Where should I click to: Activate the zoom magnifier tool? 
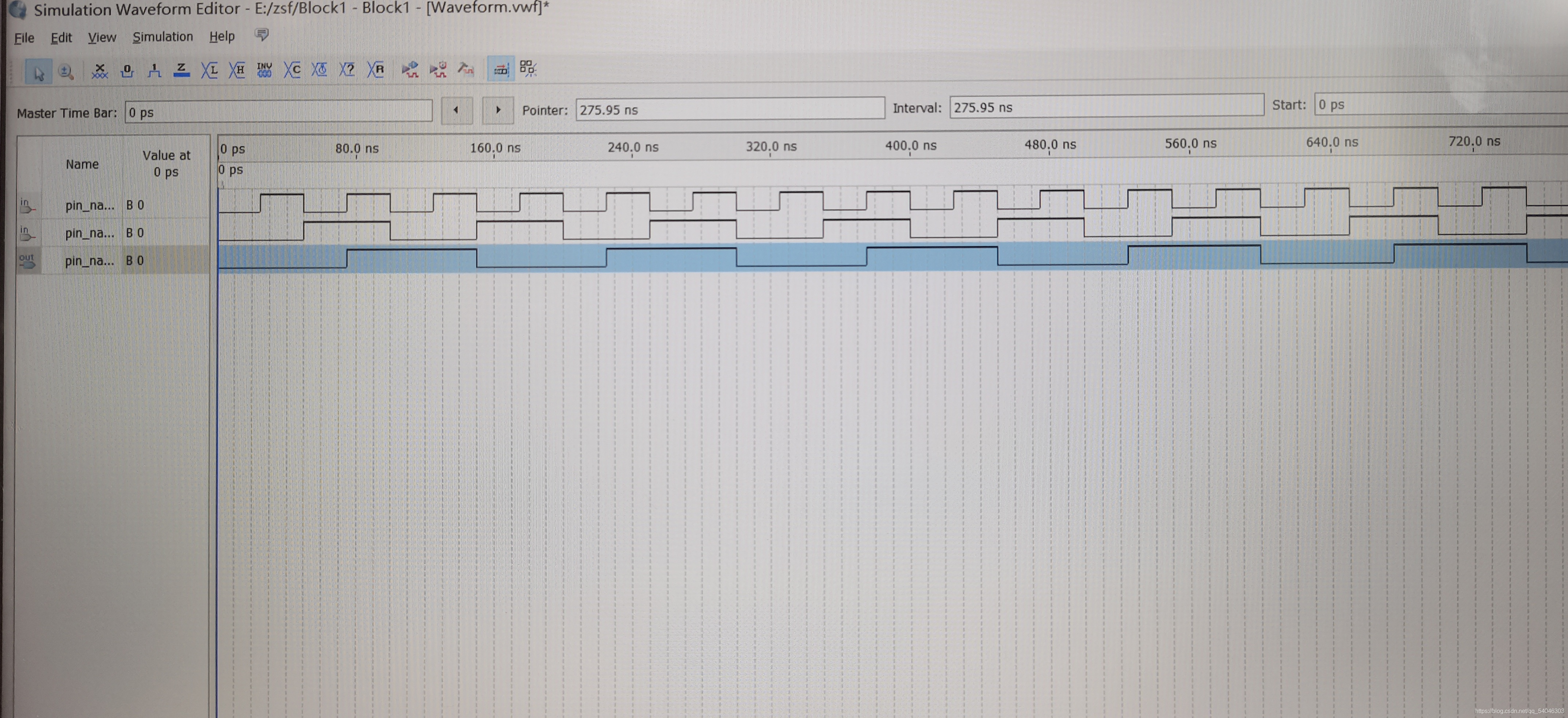[66, 72]
